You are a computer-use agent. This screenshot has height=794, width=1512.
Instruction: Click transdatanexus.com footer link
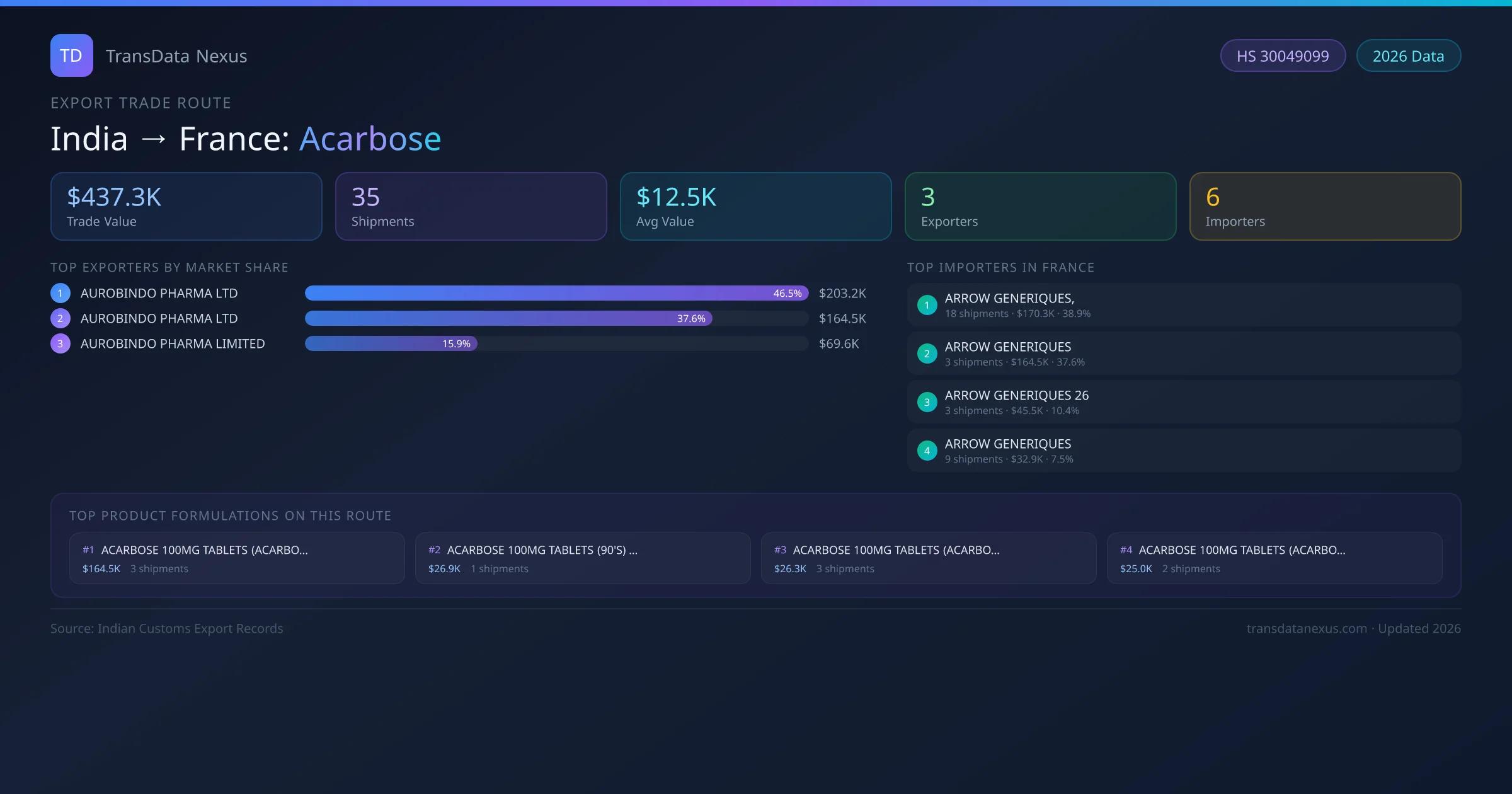[1306, 628]
